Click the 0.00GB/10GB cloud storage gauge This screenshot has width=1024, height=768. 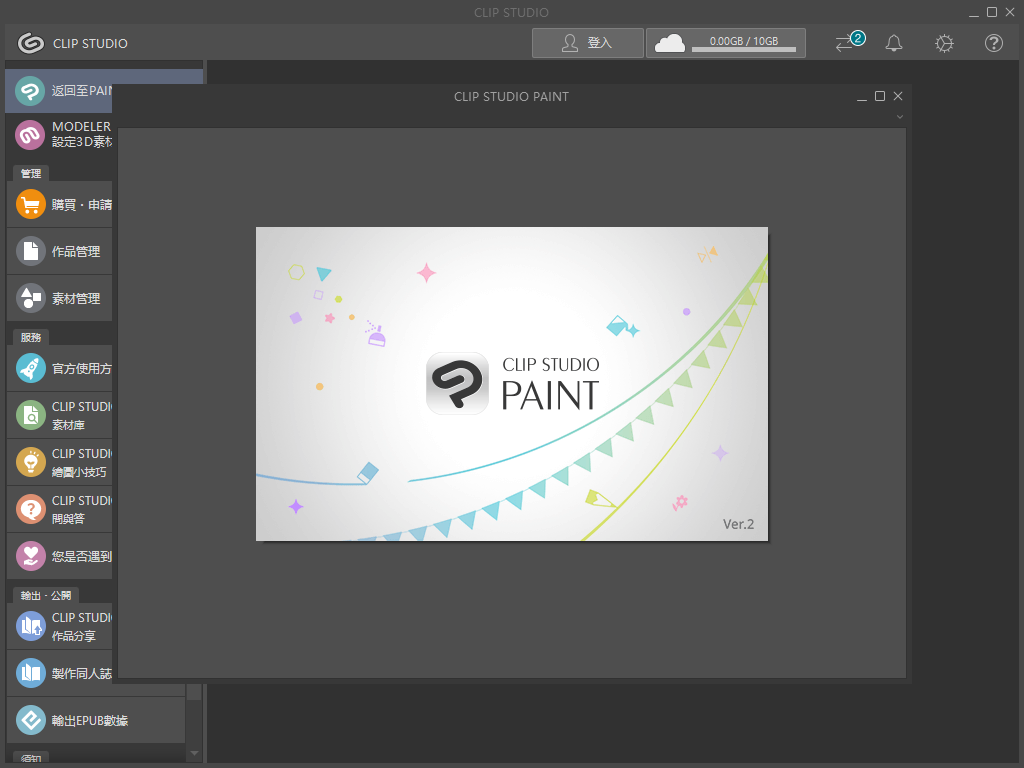click(x=726, y=43)
